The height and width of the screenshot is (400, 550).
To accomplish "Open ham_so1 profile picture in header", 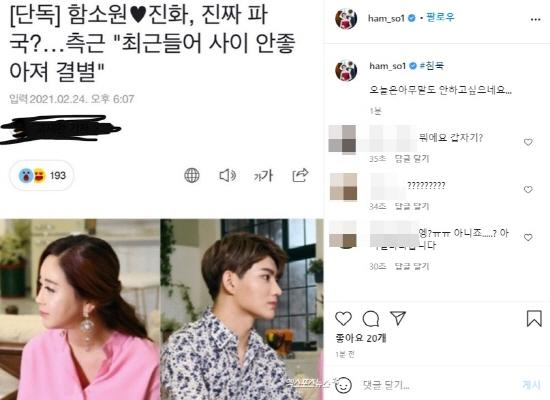I will 346,18.
